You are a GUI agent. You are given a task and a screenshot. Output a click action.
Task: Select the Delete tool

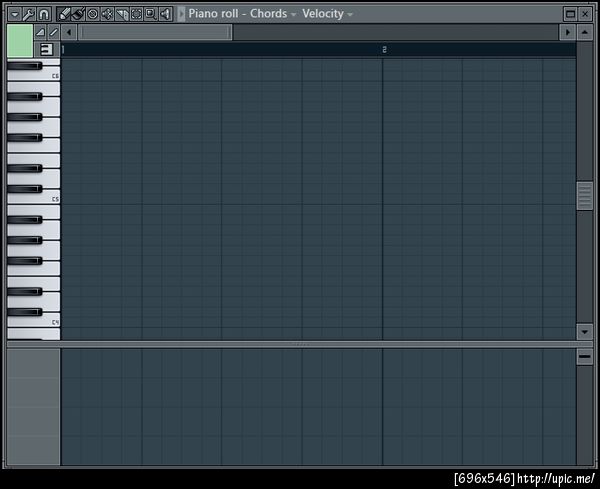tap(93, 15)
